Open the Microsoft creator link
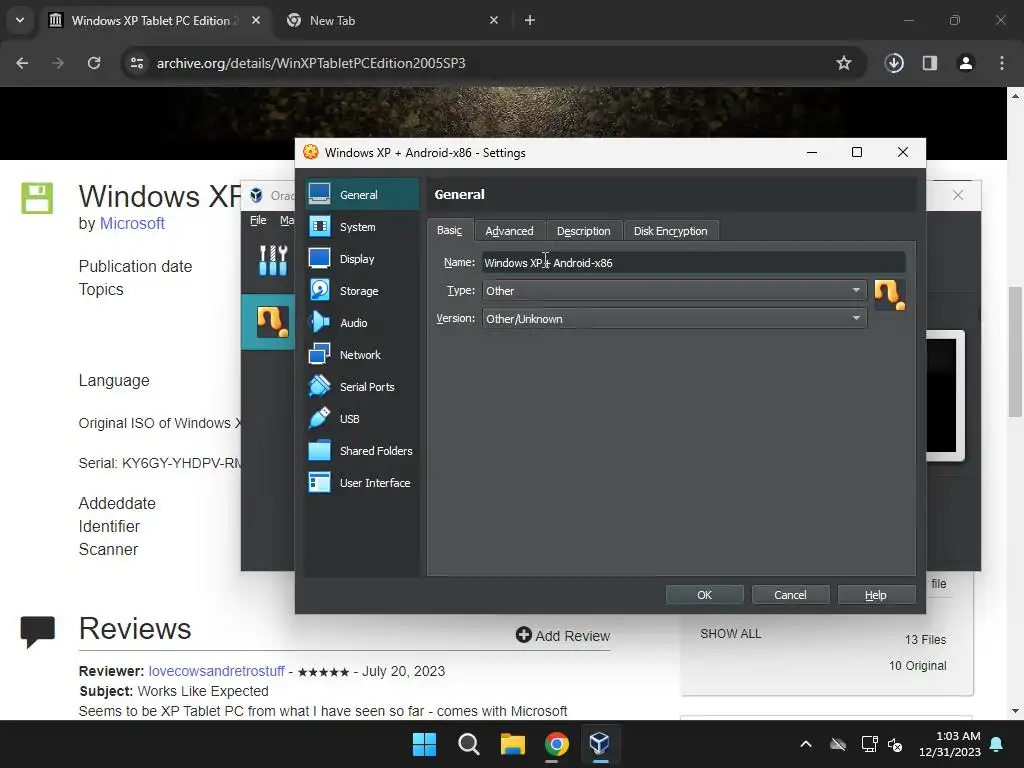1024x768 pixels. (132, 223)
